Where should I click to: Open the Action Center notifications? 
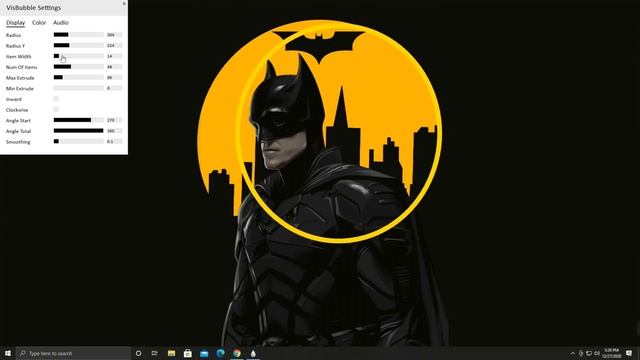[629, 353]
